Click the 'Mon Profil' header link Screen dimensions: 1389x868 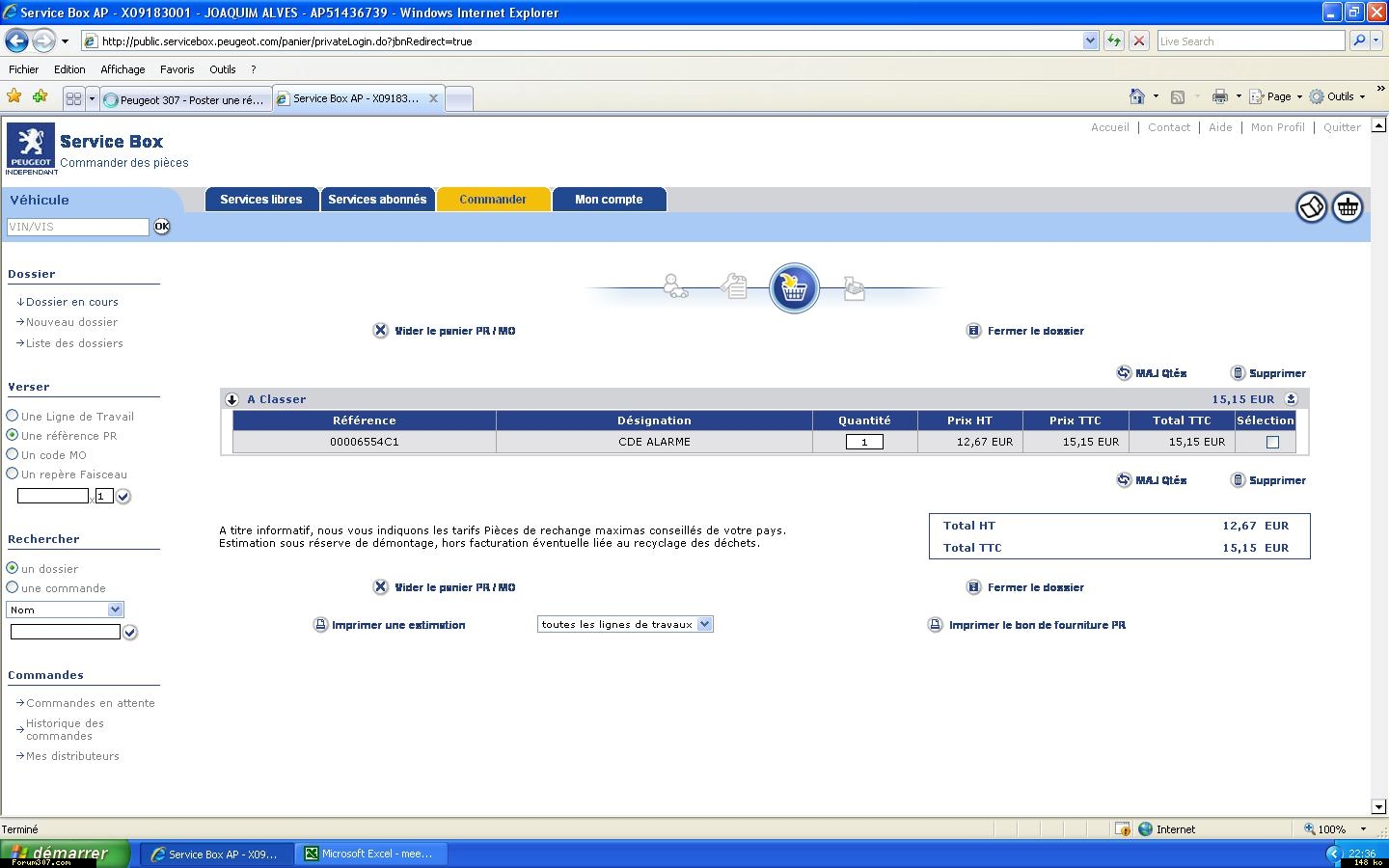coord(1277,127)
